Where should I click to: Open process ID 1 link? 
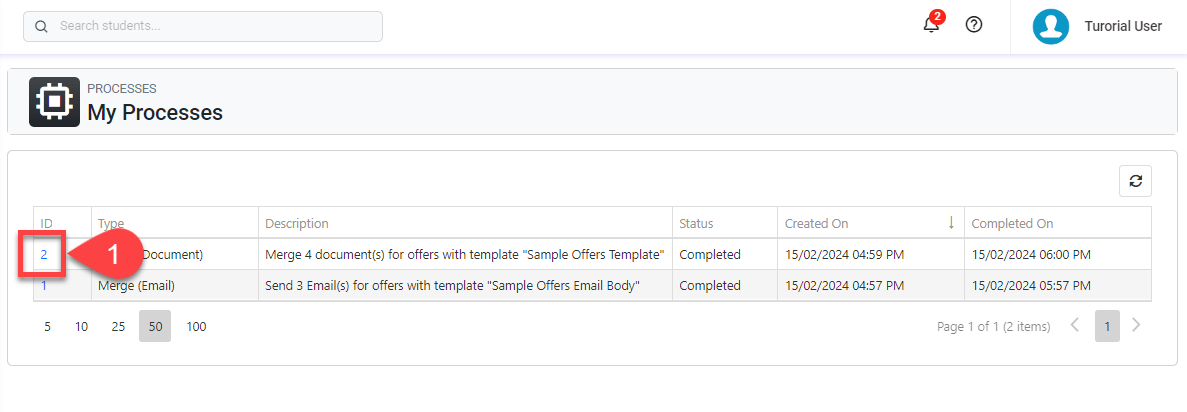click(x=44, y=286)
